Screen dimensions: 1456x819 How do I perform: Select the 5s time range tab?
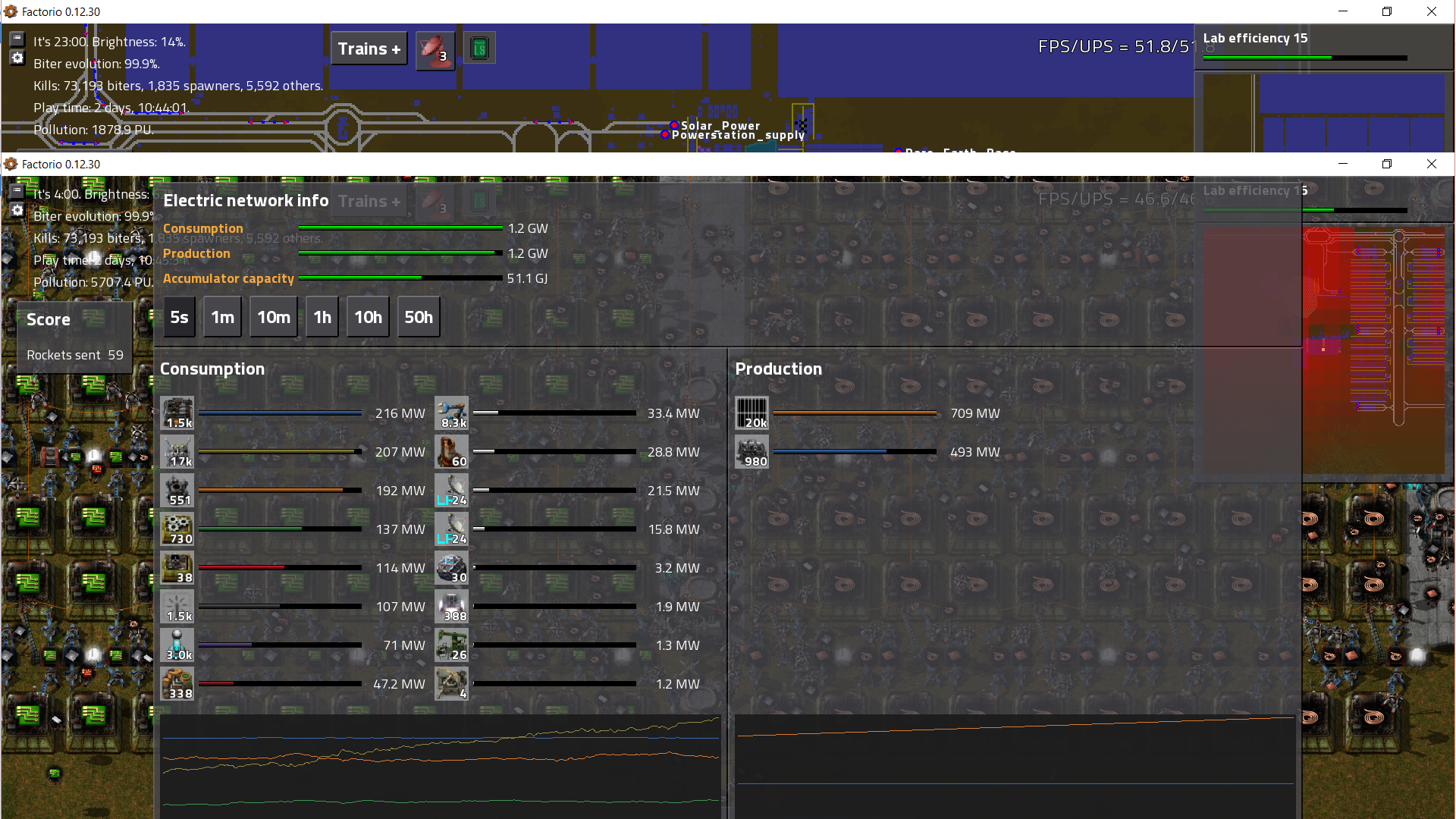[179, 317]
